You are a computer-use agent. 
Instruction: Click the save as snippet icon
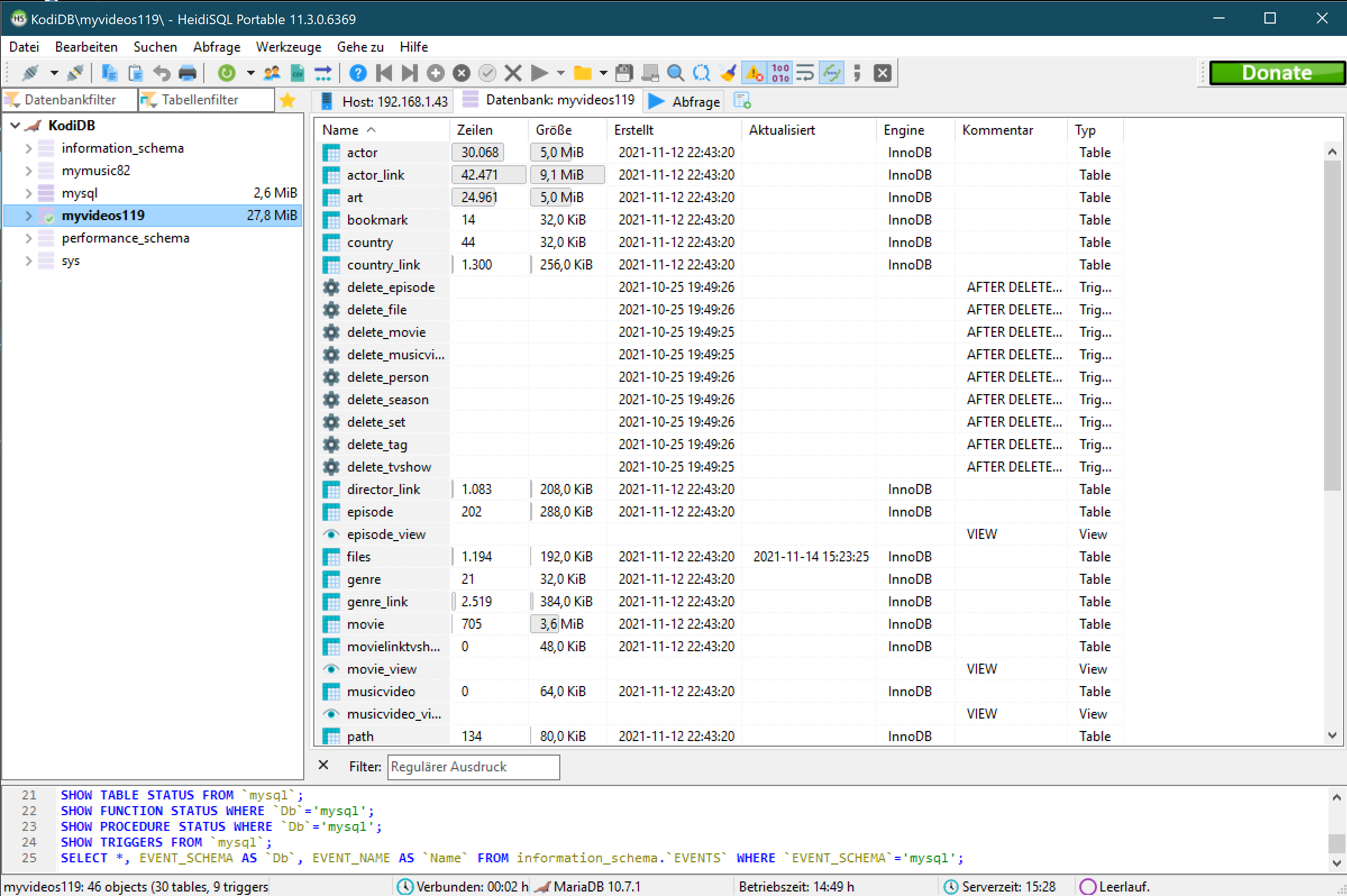(x=650, y=73)
